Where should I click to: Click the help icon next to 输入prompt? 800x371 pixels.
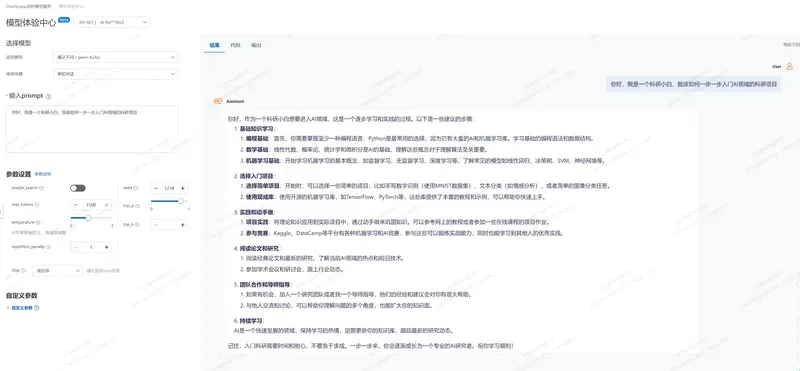pyautogui.click(x=48, y=96)
